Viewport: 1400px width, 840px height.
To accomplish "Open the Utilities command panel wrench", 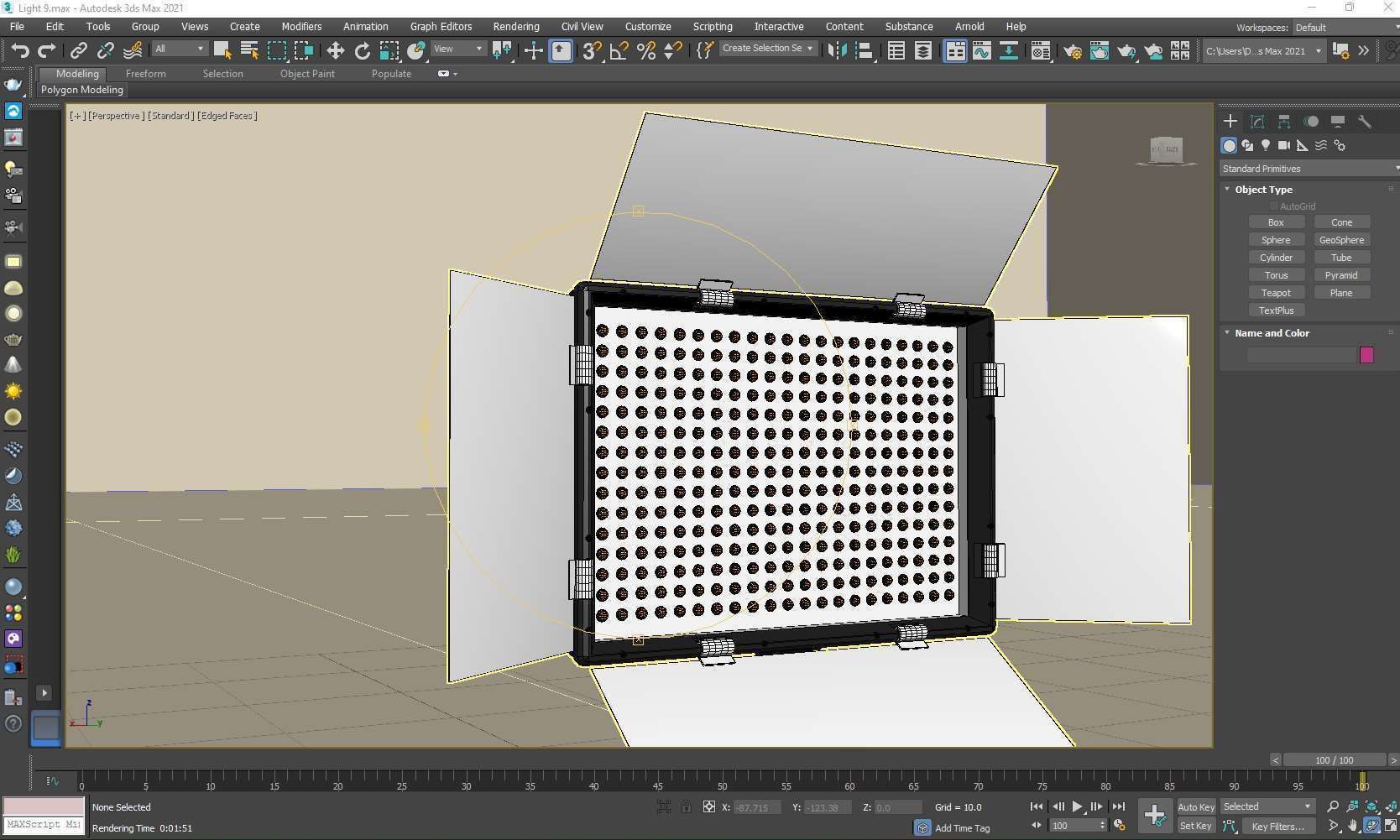I will point(1365,122).
